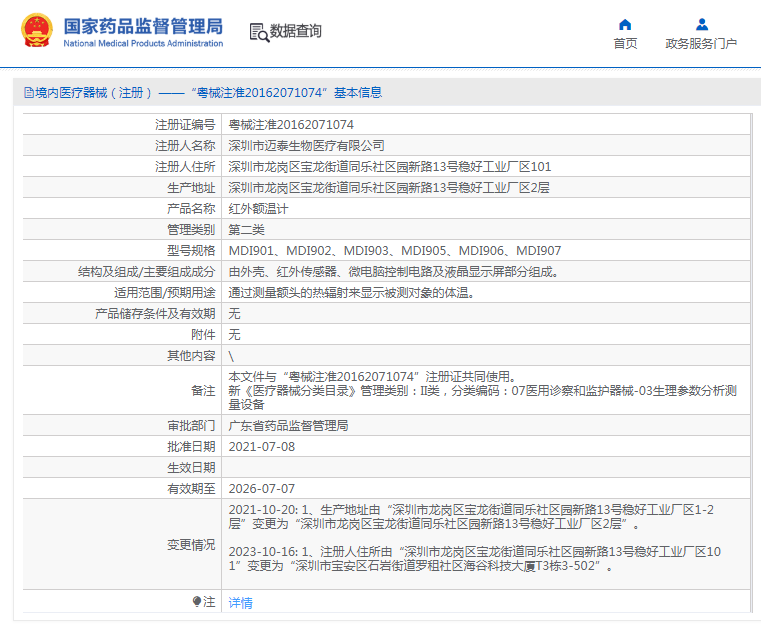This screenshot has width=761, height=624.
Task: Click the section header 境内医疗器械（注册）基本信息
Action: click(203, 92)
